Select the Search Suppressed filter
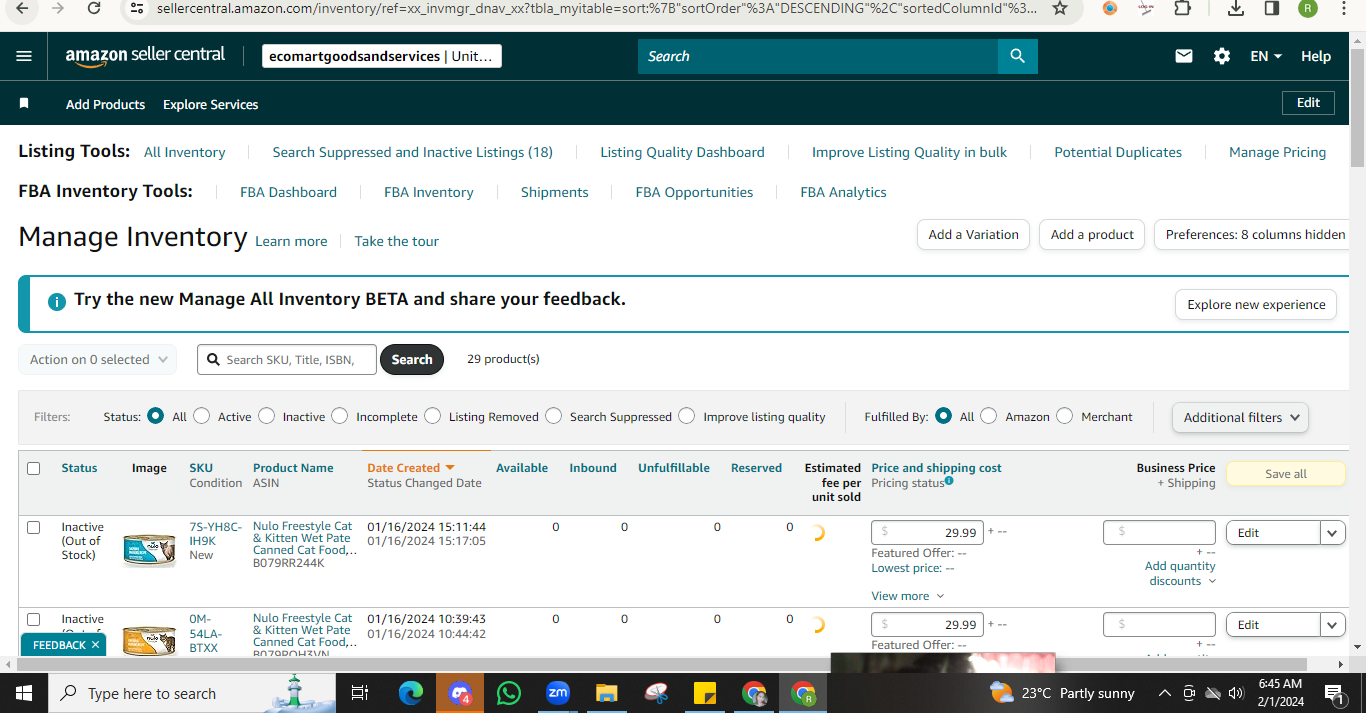Image resolution: width=1366 pixels, height=713 pixels. point(554,416)
